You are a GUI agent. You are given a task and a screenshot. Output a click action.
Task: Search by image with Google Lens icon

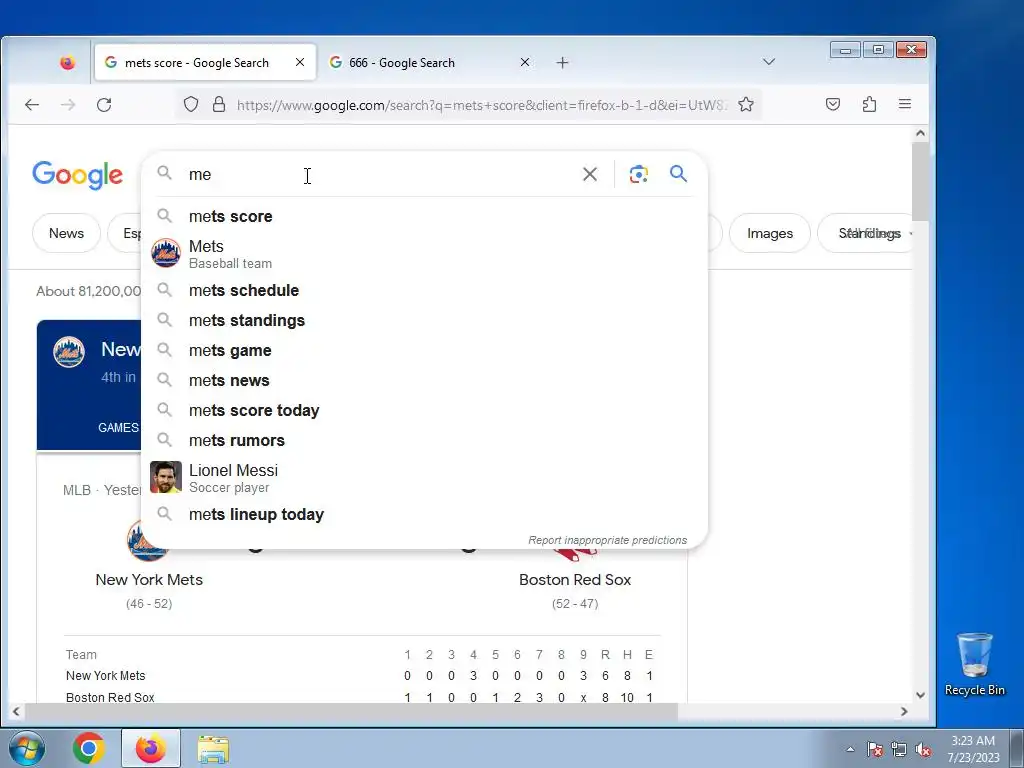639,174
